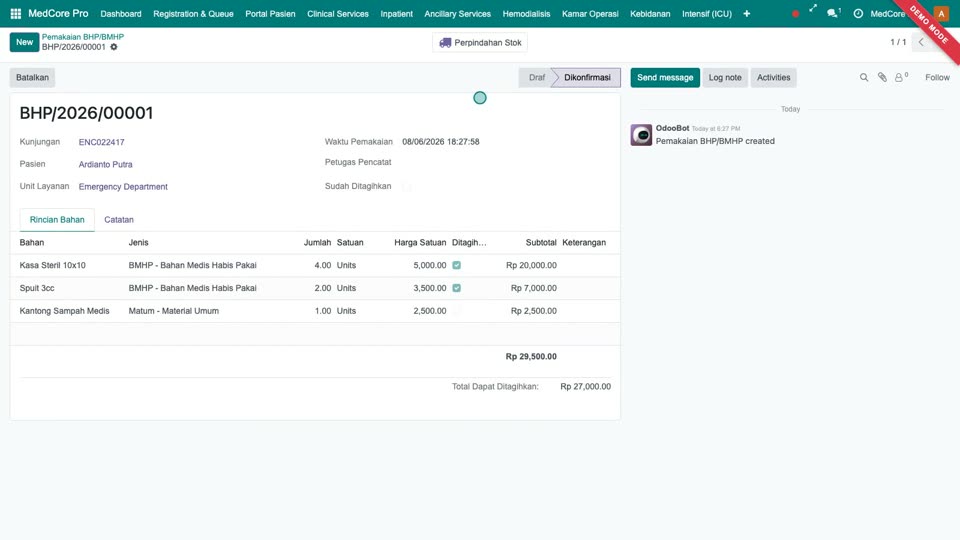Viewport: 960px width, 540px height.
Task: Click Follow in the chatter
Action: point(937,78)
